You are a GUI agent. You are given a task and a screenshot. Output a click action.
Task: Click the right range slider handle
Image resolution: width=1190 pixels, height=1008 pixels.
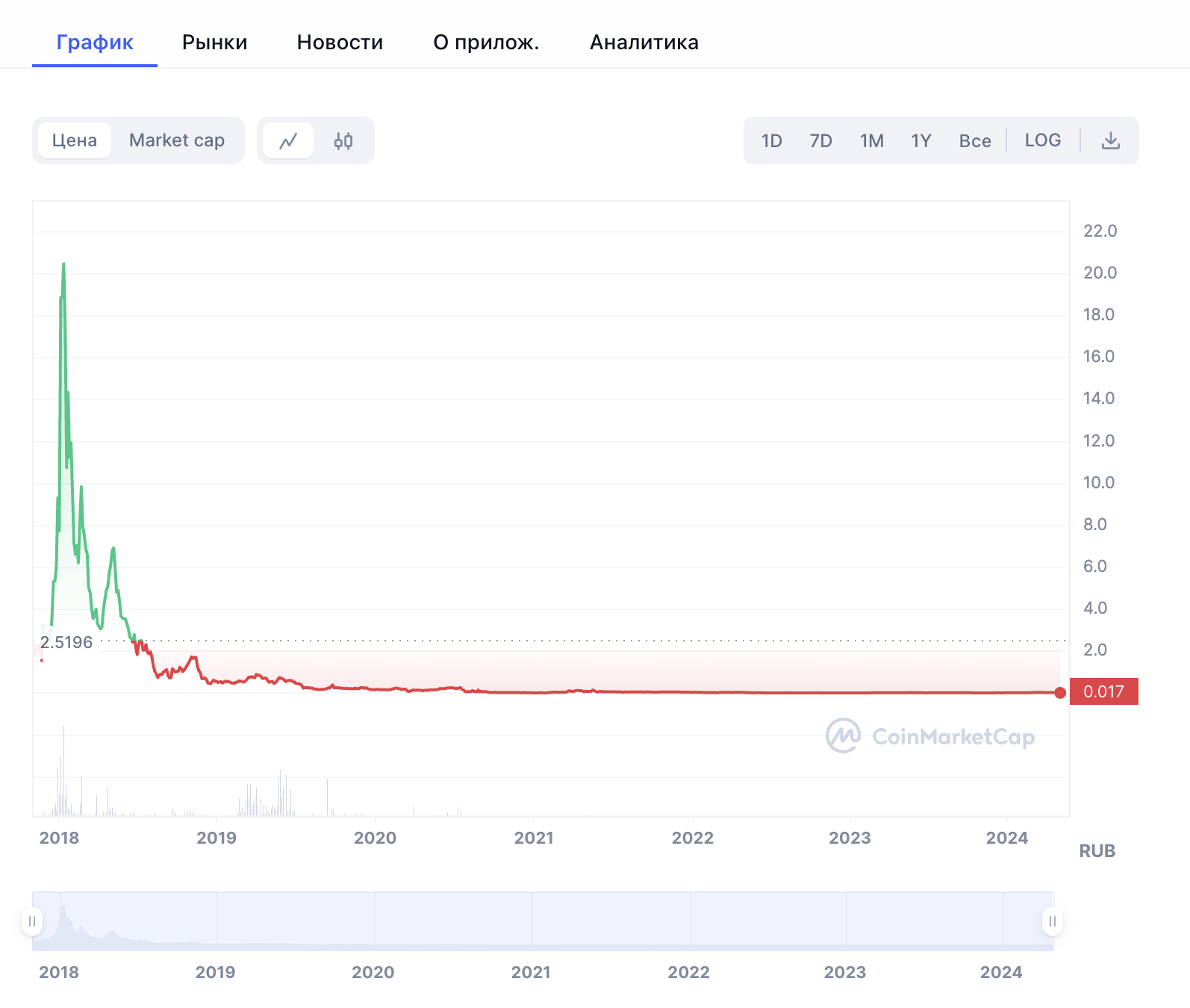(x=1052, y=921)
